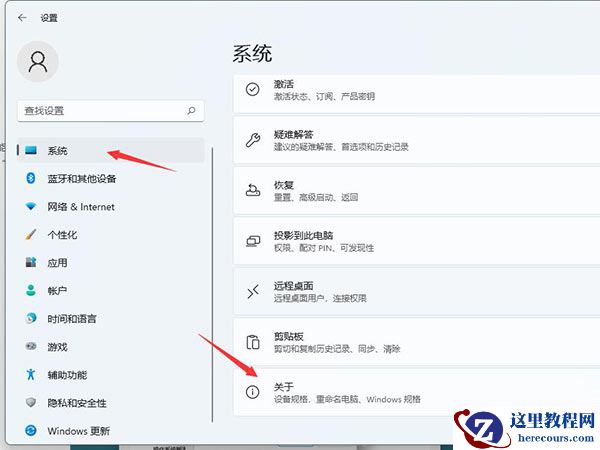Open the 剪贴板 clipboard entry
This screenshot has width=600, height=450.
[417, 342]
